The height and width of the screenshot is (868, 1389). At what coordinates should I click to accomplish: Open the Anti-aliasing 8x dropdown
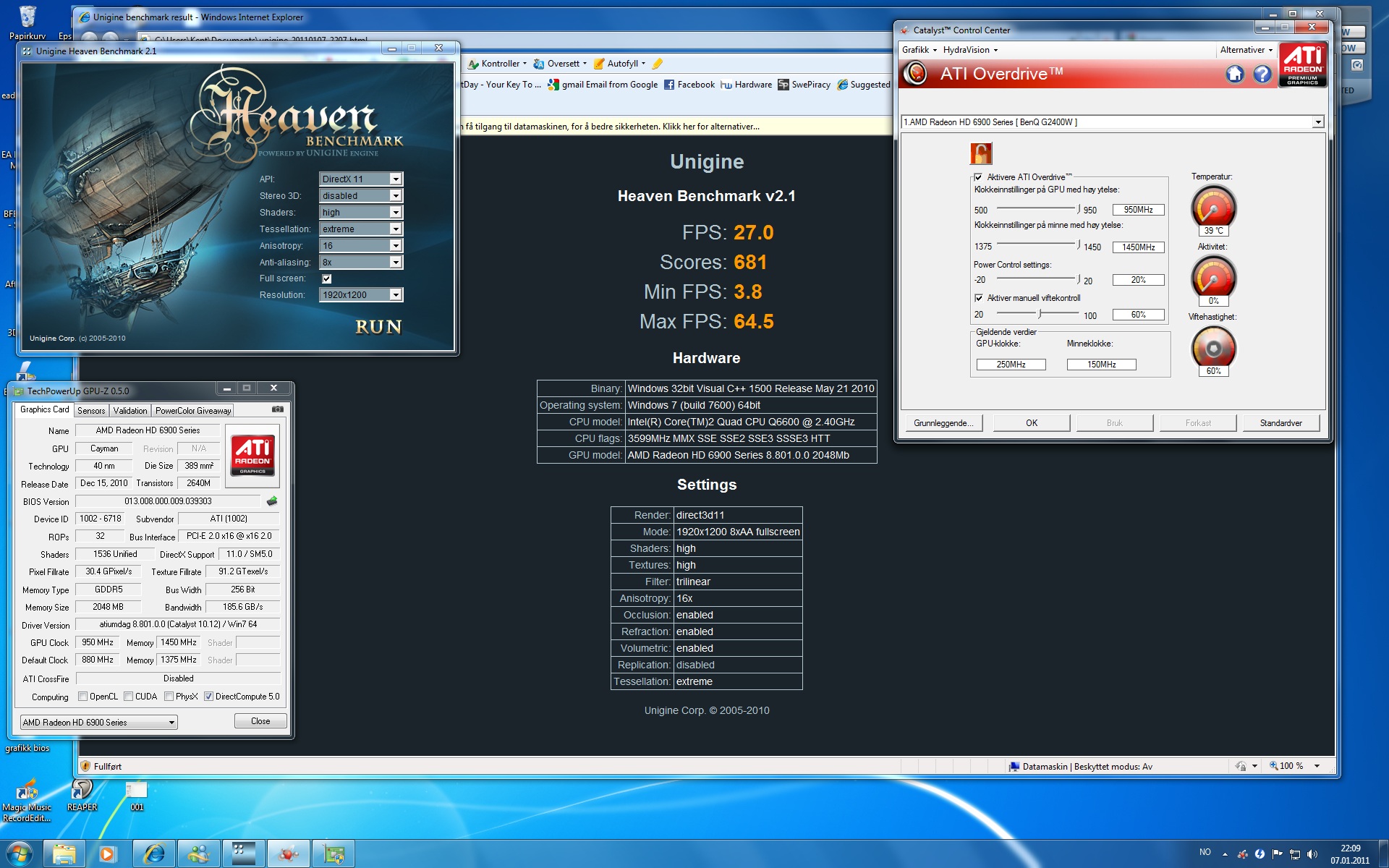(360, 262)
